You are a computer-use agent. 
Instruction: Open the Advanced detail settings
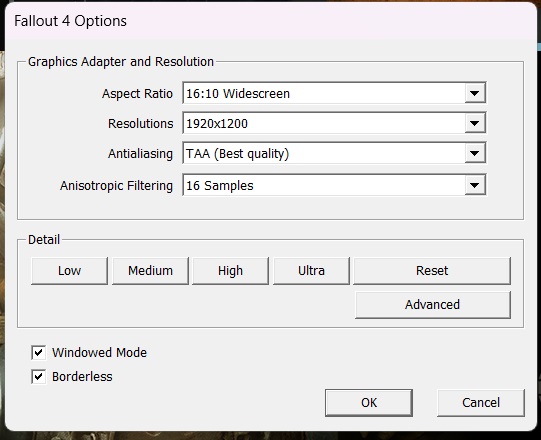[x=433, y=305]
